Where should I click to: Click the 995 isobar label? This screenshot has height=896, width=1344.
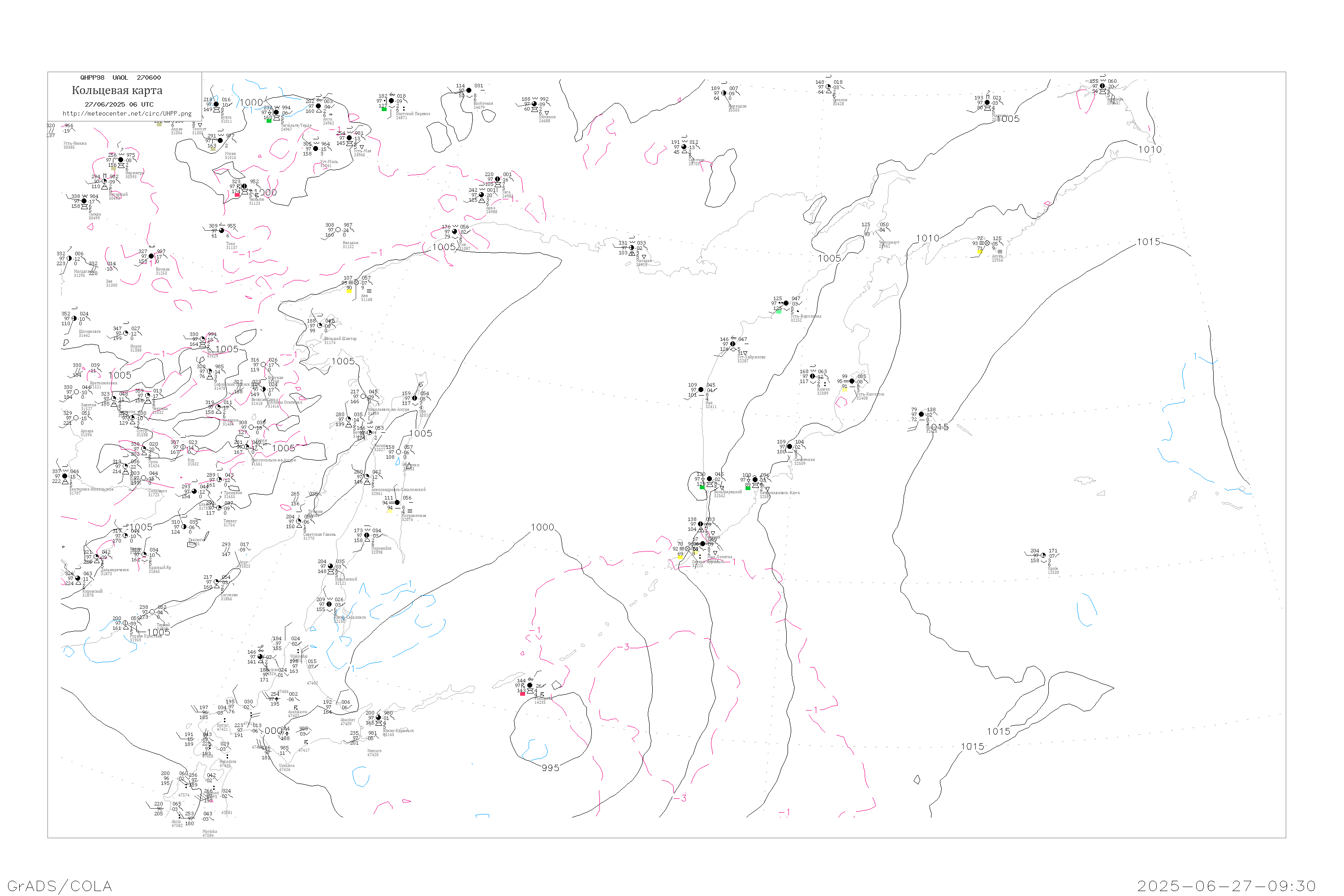tap(550, 768)
